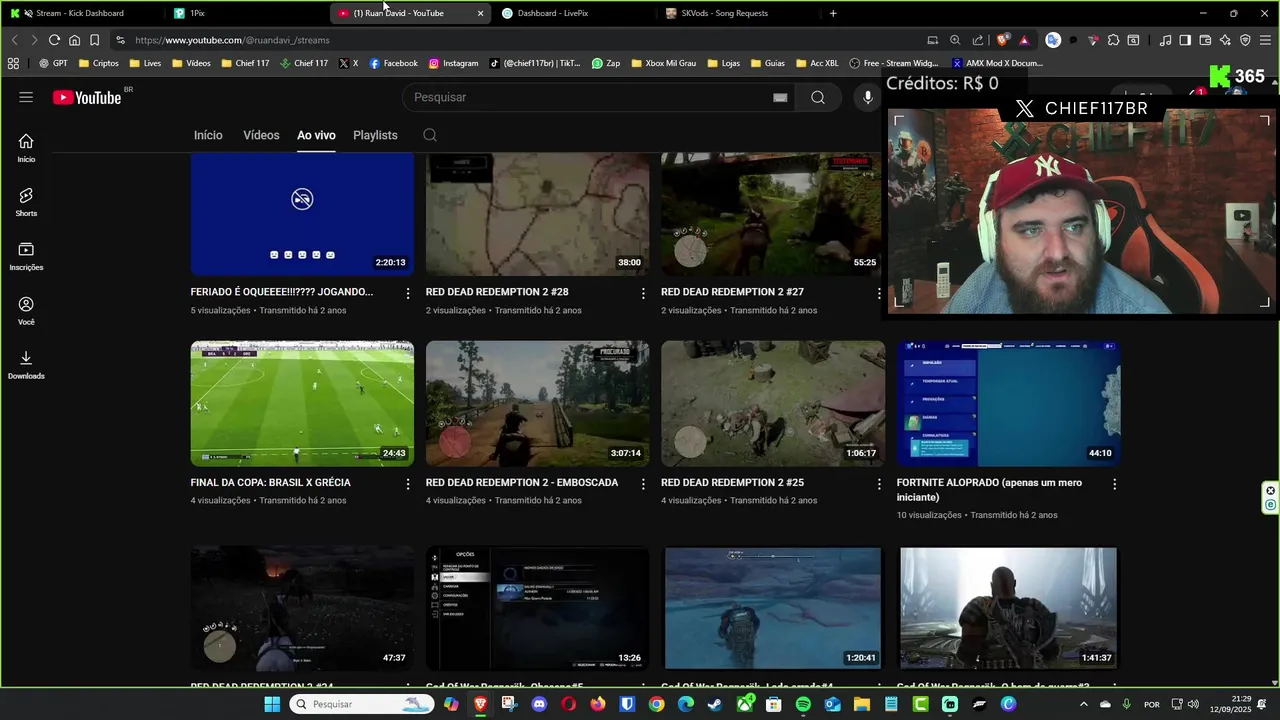Open the Windows Start menu
The width and height of the screenshot is (1280, 720).
(271, 704)
